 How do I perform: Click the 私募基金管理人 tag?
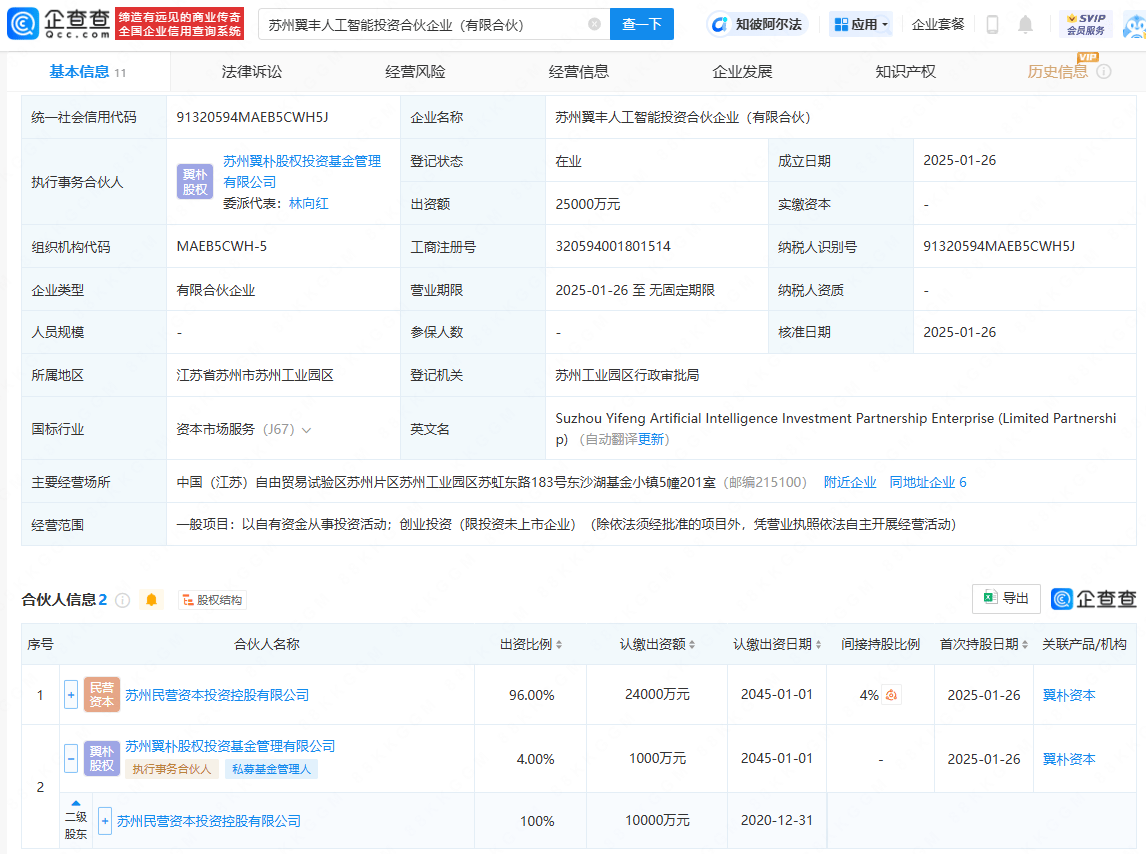click(x=271, y=769)
